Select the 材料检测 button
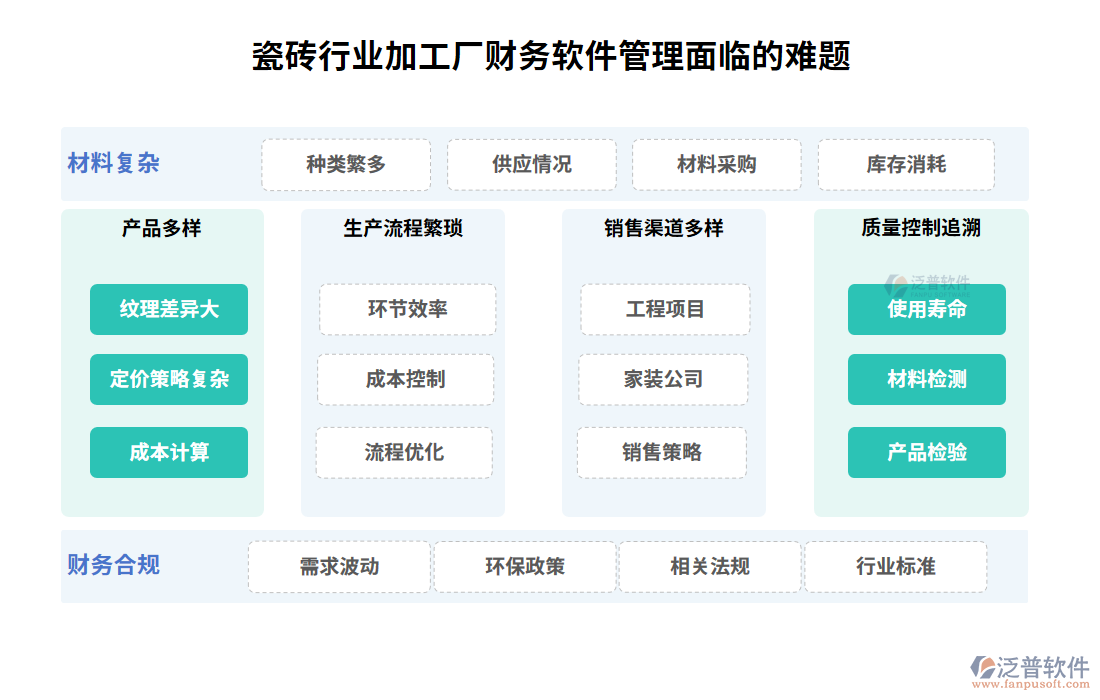Screen dimensions: 1100x700 [927, 379]
